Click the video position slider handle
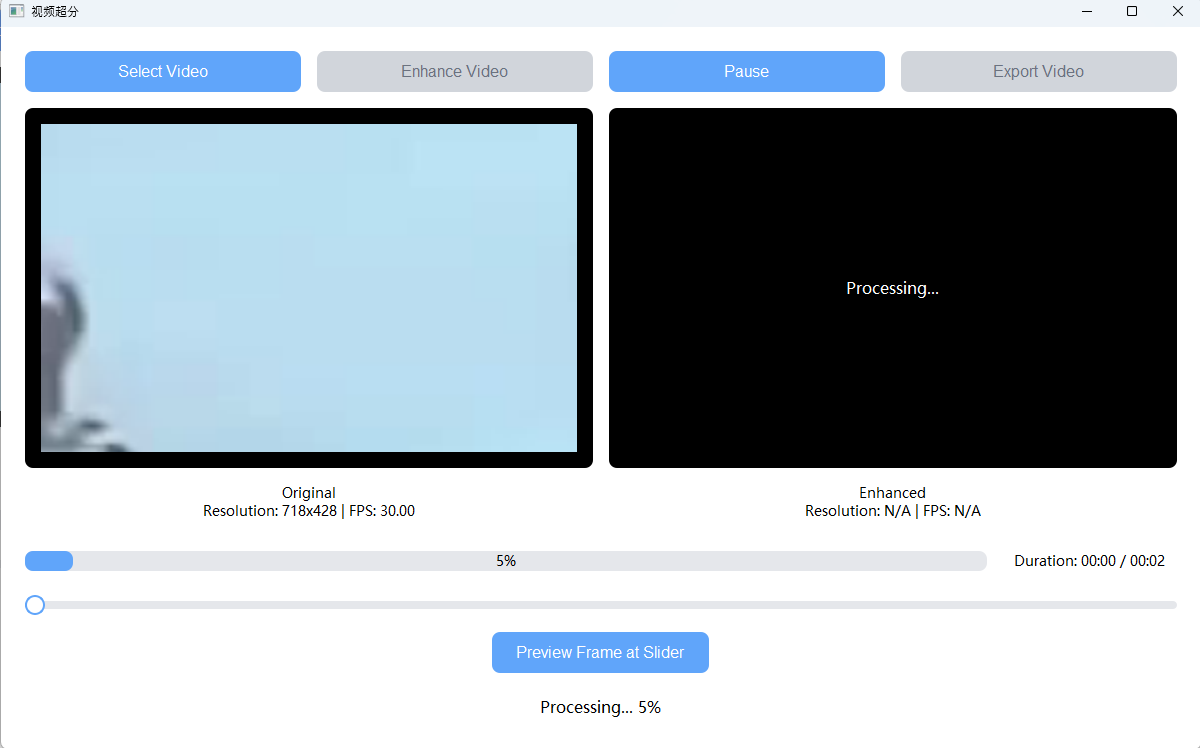Image resolution: width=1200 pixels, height=748 pixels. tap(35, 605)
